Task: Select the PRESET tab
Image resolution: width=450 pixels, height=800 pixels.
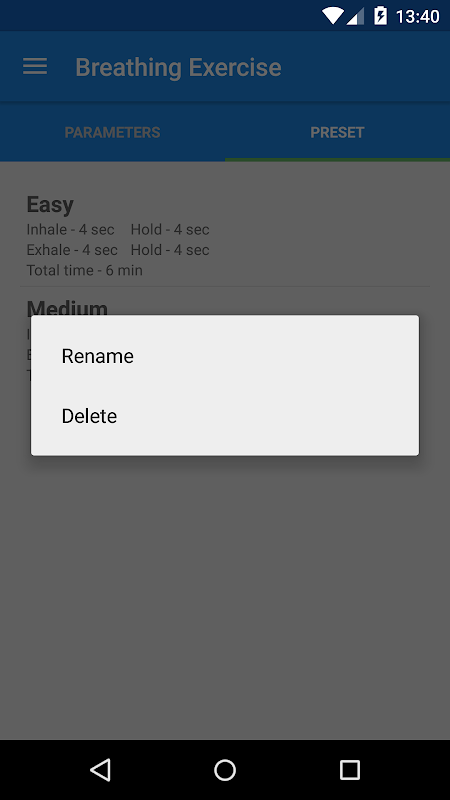Action: pyautogui.click(x=337, y=132)
